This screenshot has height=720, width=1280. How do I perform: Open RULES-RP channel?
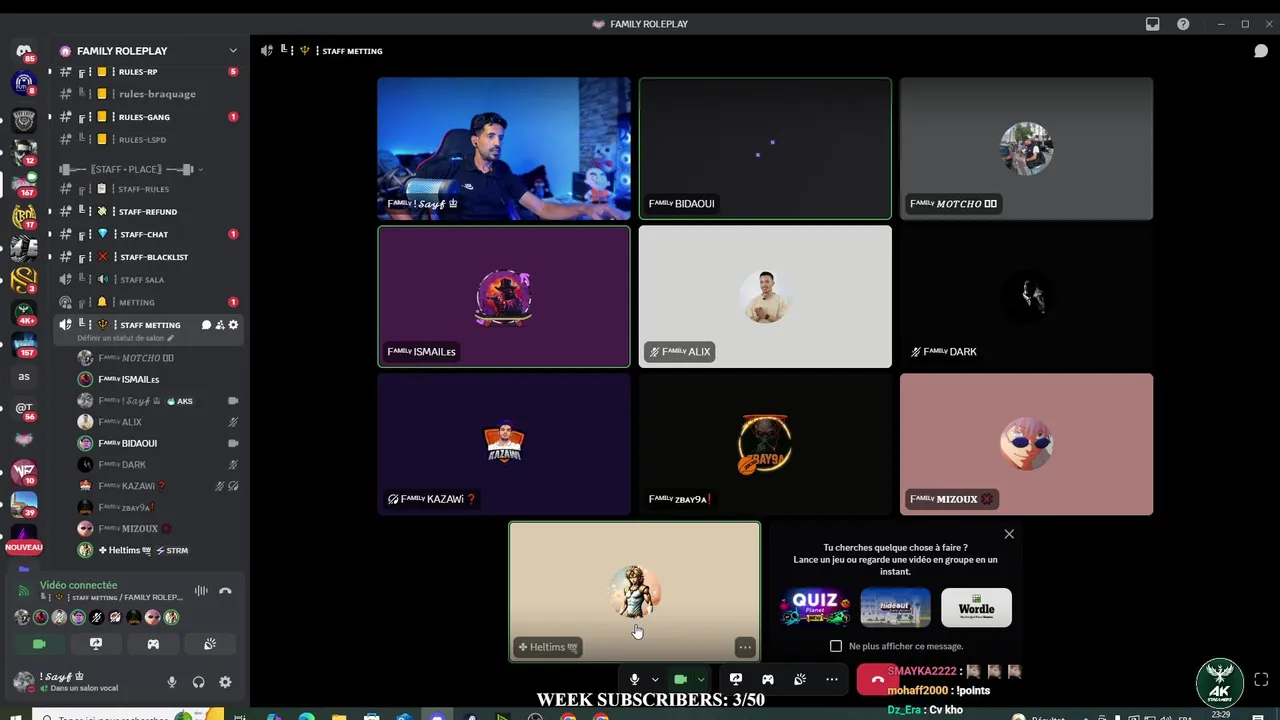(148, 72)
